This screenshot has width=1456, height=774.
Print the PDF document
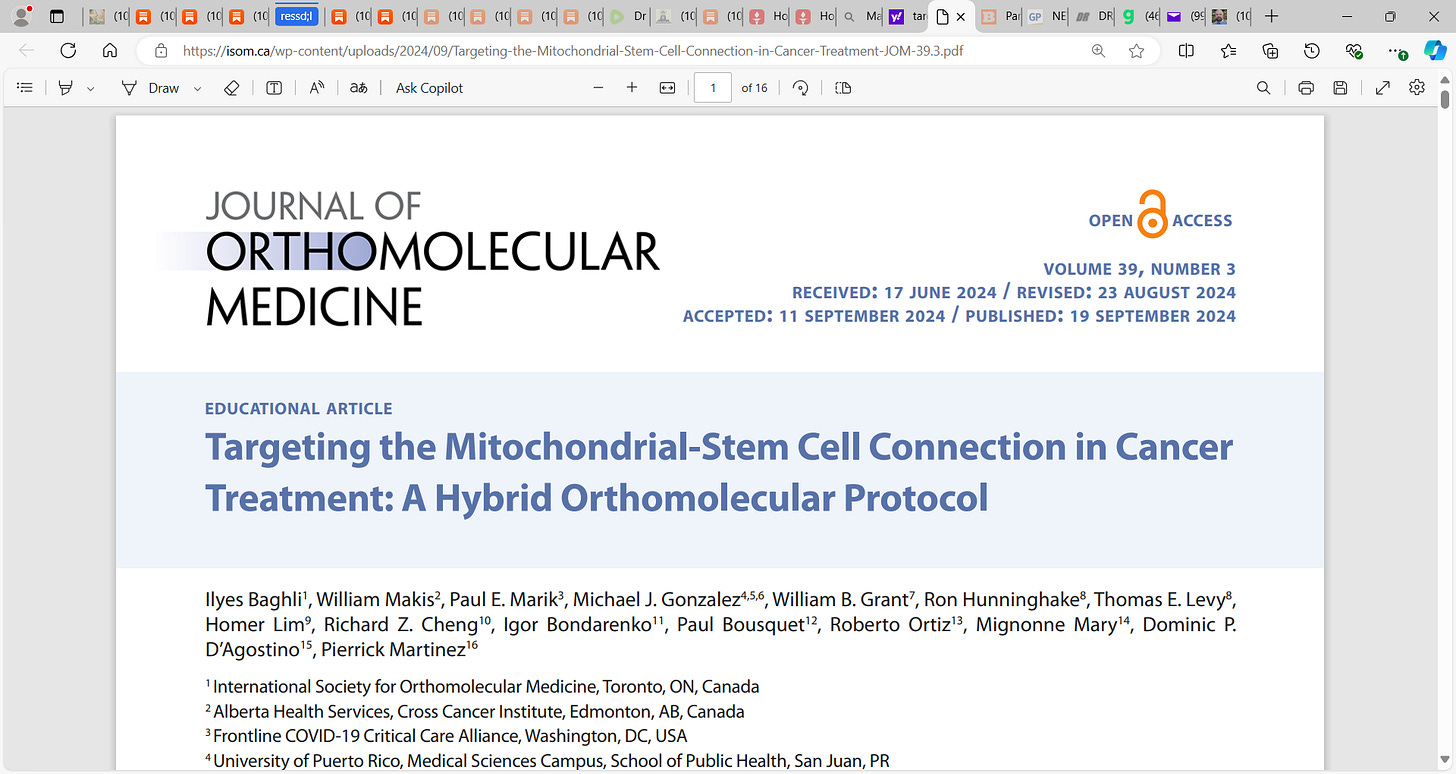tap(1306, 88)
